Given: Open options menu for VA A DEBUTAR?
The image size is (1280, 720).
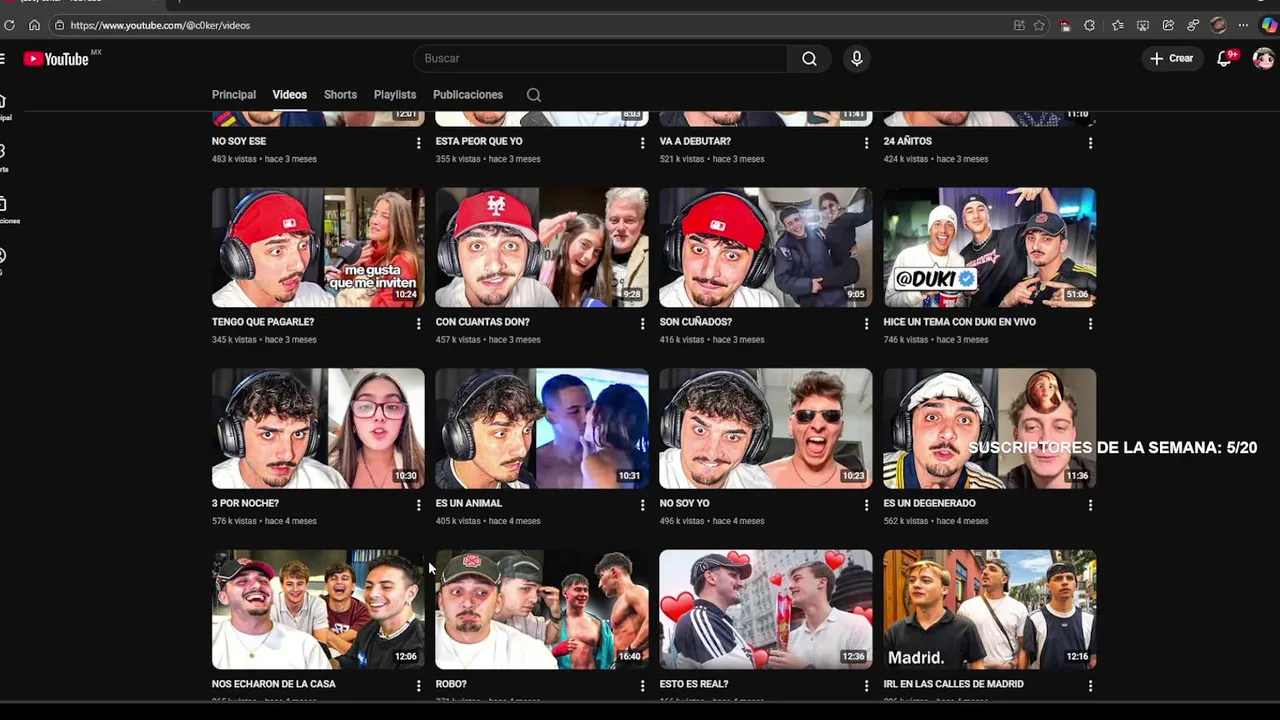Looking at the screenshot, I should pos(866,143).
